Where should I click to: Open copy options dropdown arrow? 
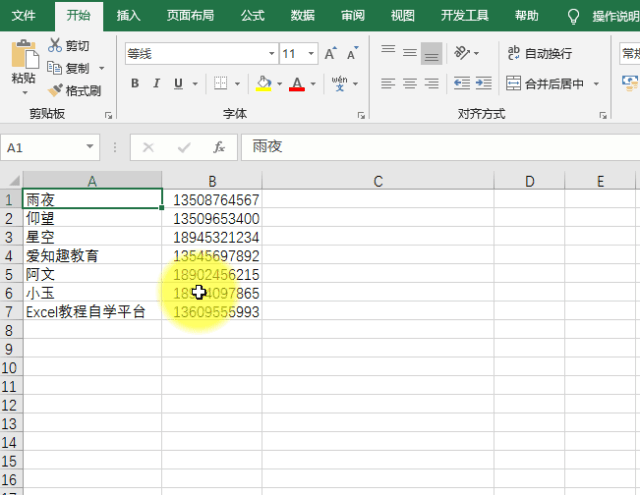102,68
